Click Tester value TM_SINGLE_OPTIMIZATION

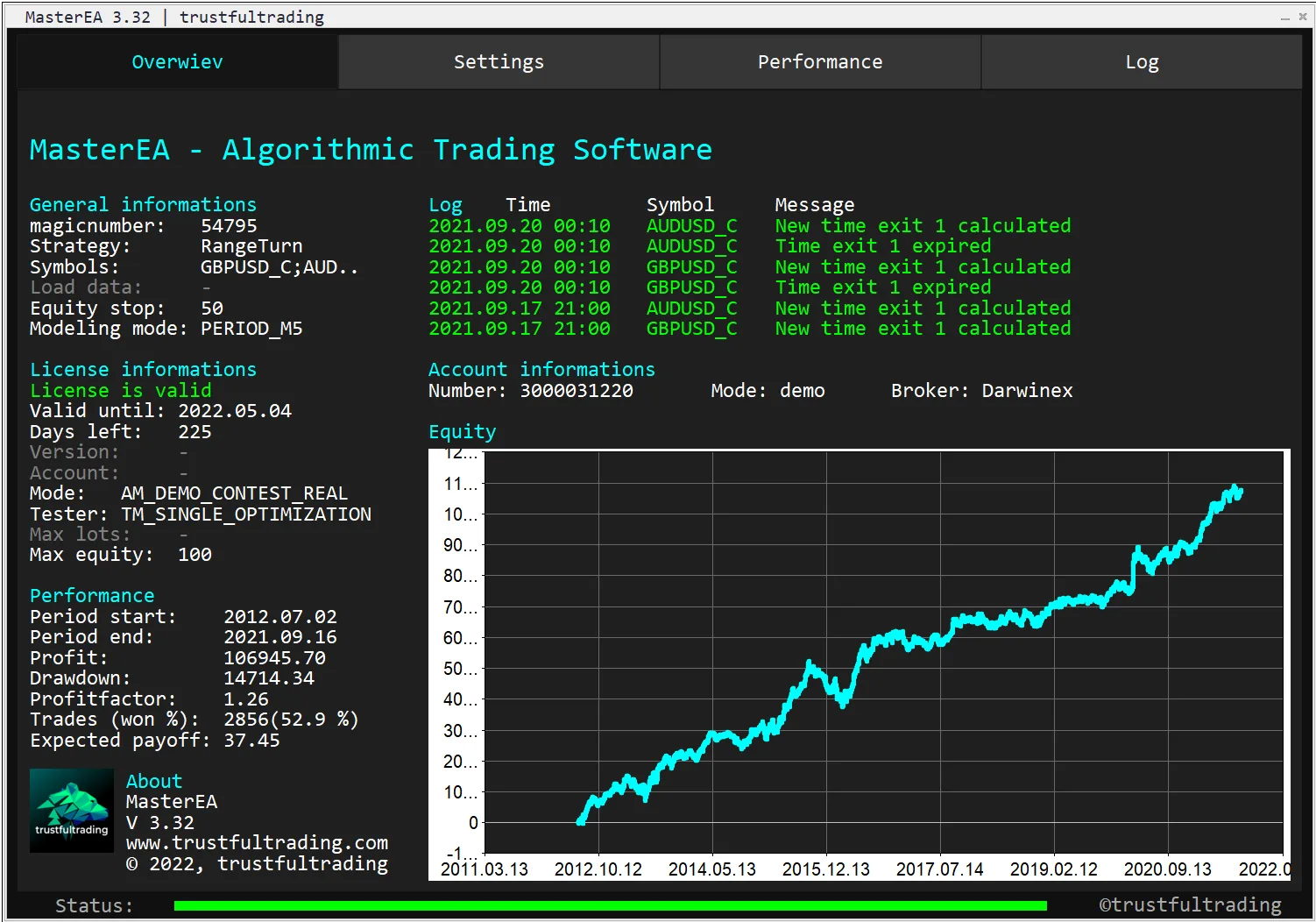tap(246, 514)
